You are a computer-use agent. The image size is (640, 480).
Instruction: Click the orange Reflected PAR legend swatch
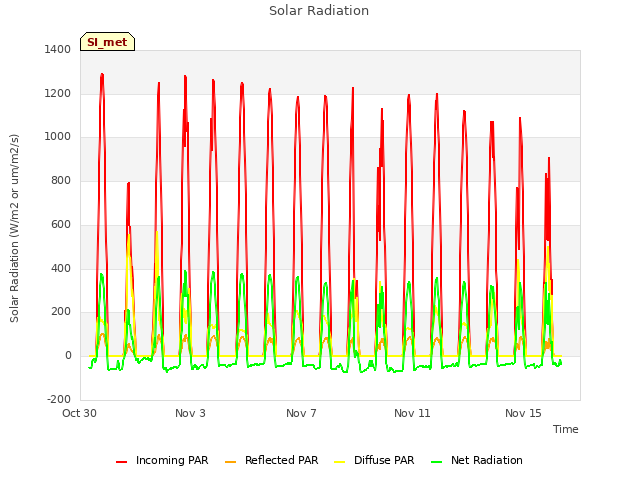tap(231, 462)
